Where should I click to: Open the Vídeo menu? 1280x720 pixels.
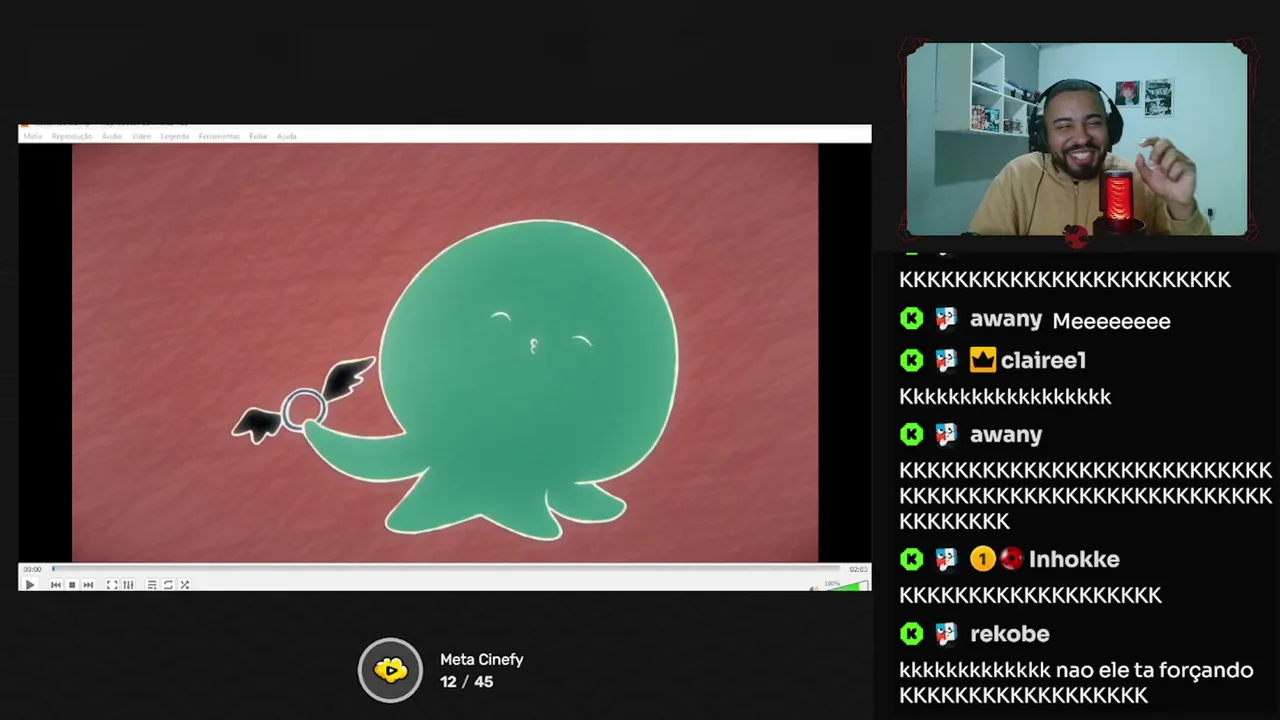[x=142, y=136]
